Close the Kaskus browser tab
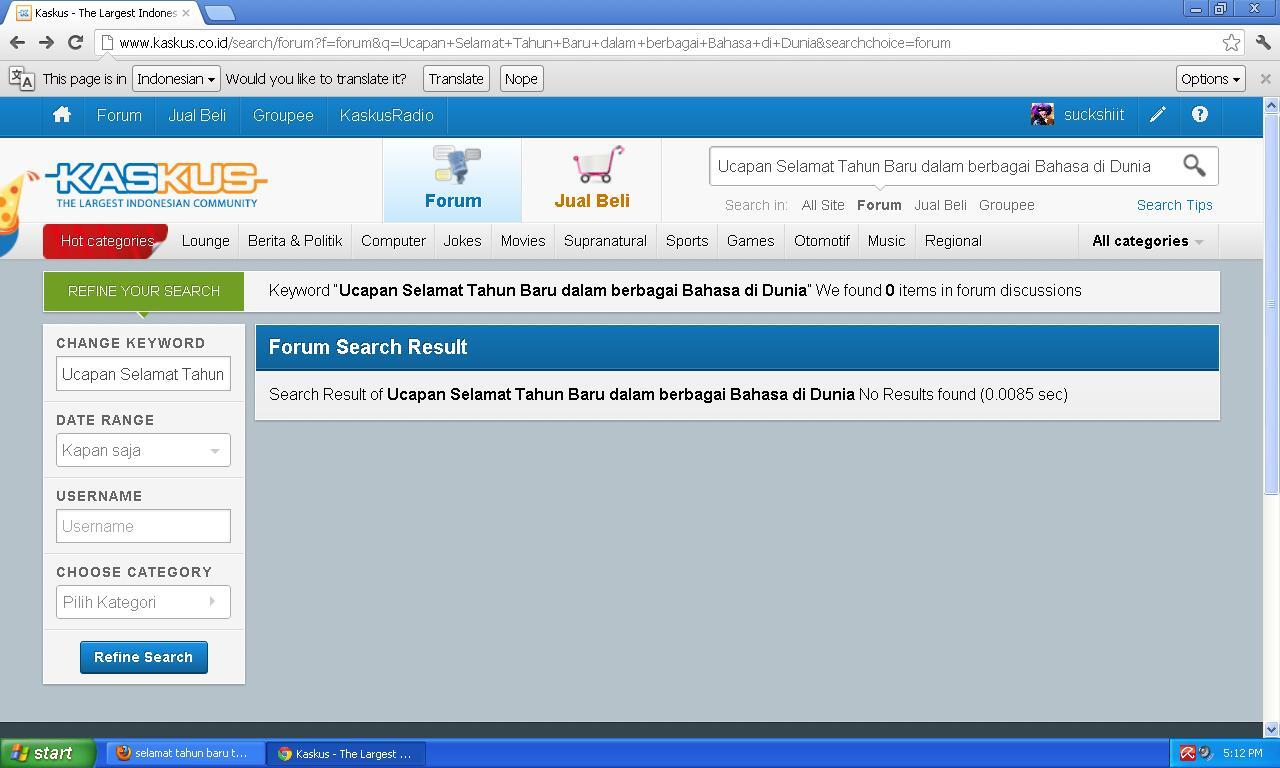1280x768 pixels. pyautogui.click(x=186, y=13)
